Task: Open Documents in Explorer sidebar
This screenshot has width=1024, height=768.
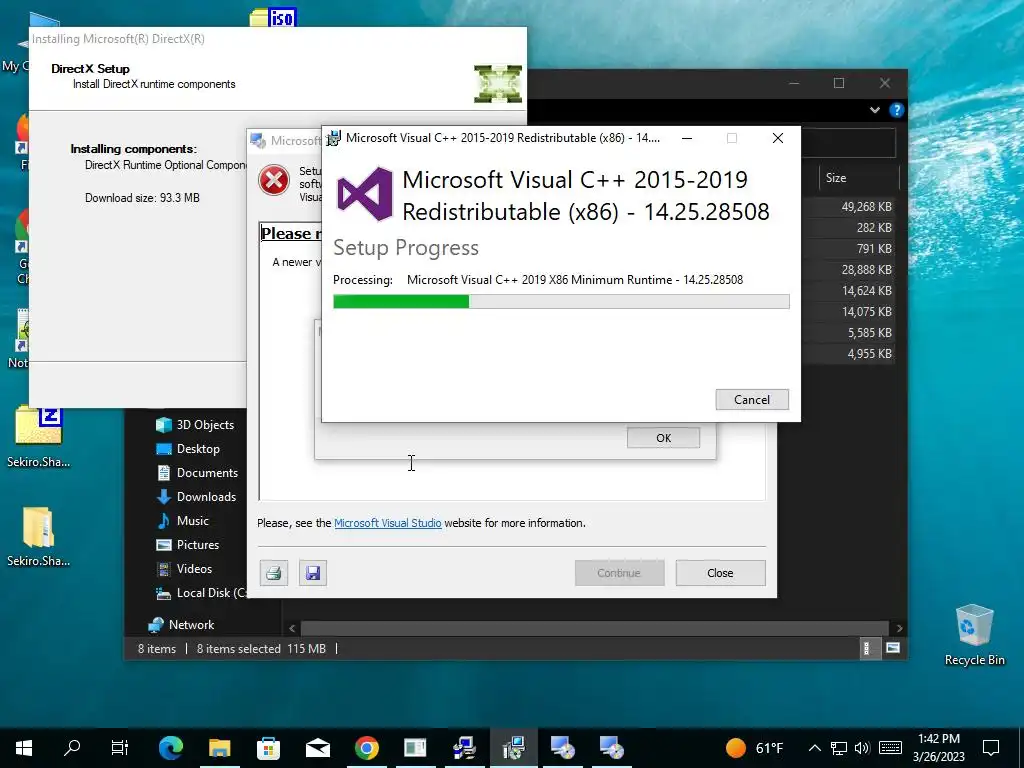Action: click(197, 473)
